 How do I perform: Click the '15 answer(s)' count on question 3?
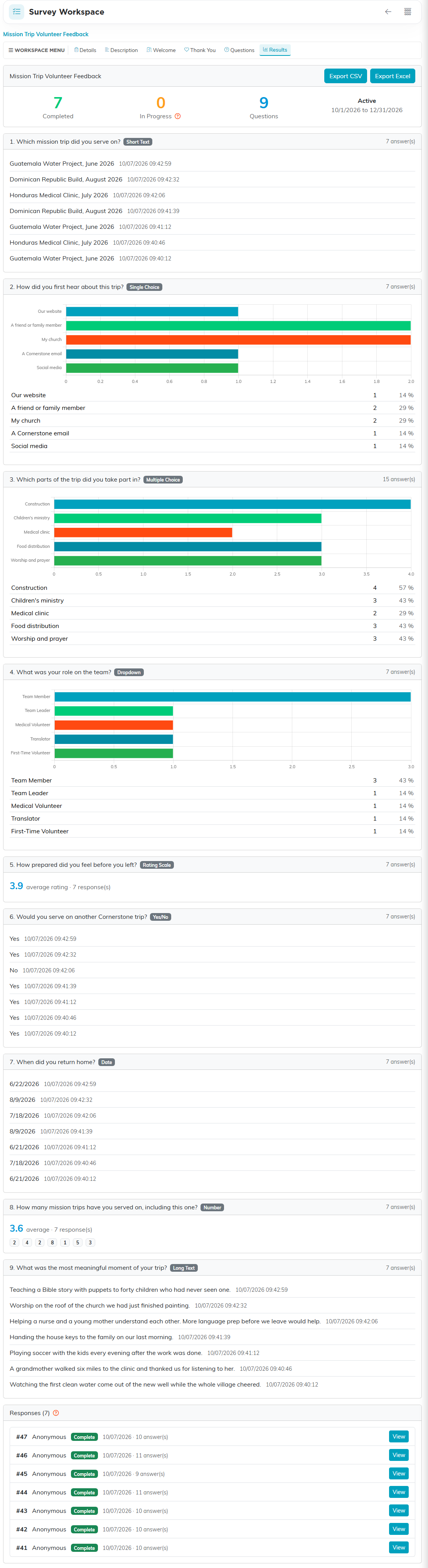tap(399, 479)
